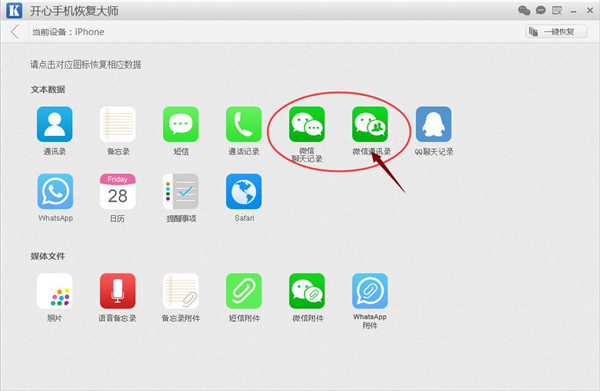This screenshot has width=600, height=391.
Task: Open the WeChat support icon in title bar
Action: pyautogui.click(x=524, y=10)
